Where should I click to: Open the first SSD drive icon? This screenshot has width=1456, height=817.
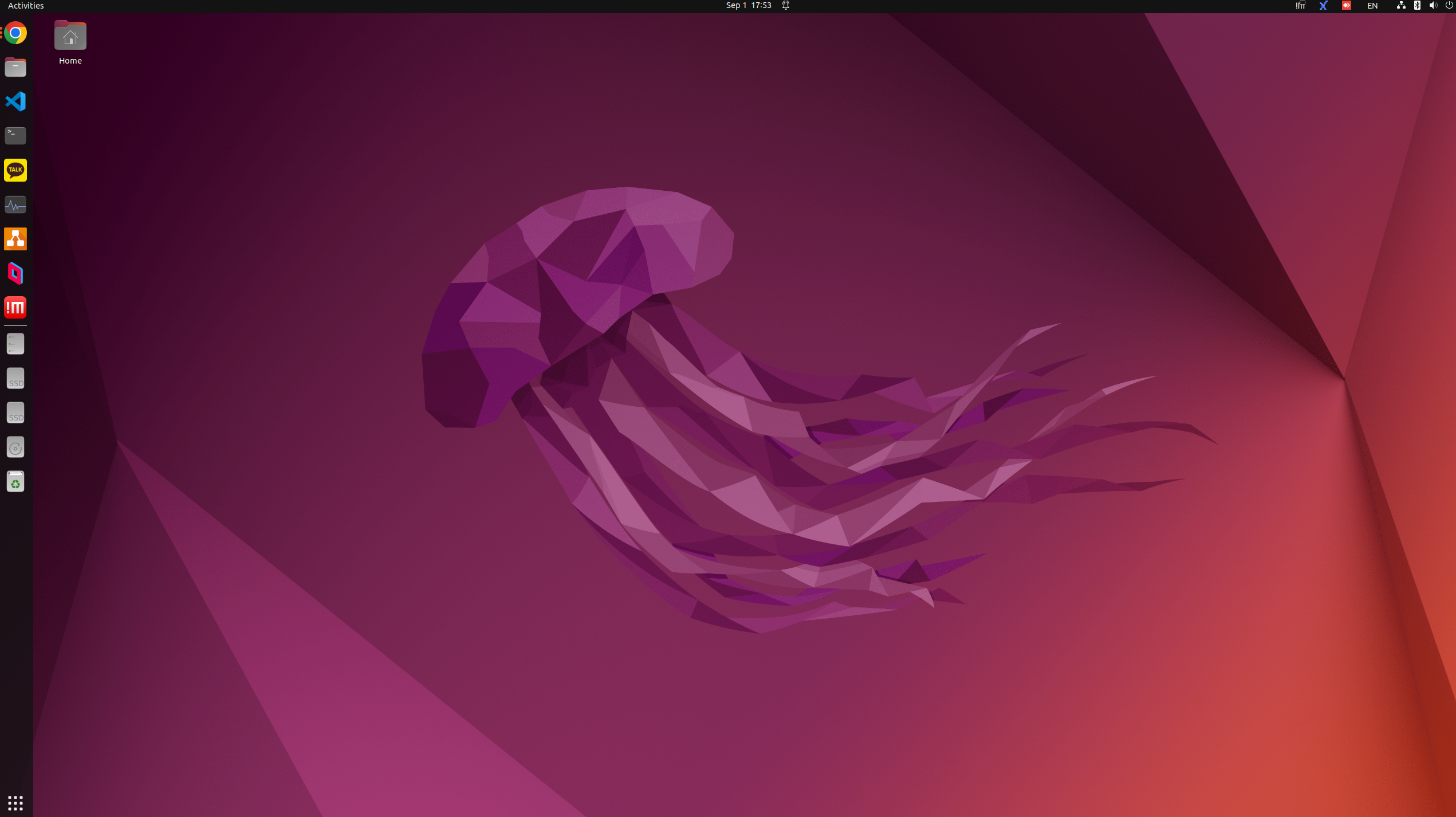click(15, 379)
